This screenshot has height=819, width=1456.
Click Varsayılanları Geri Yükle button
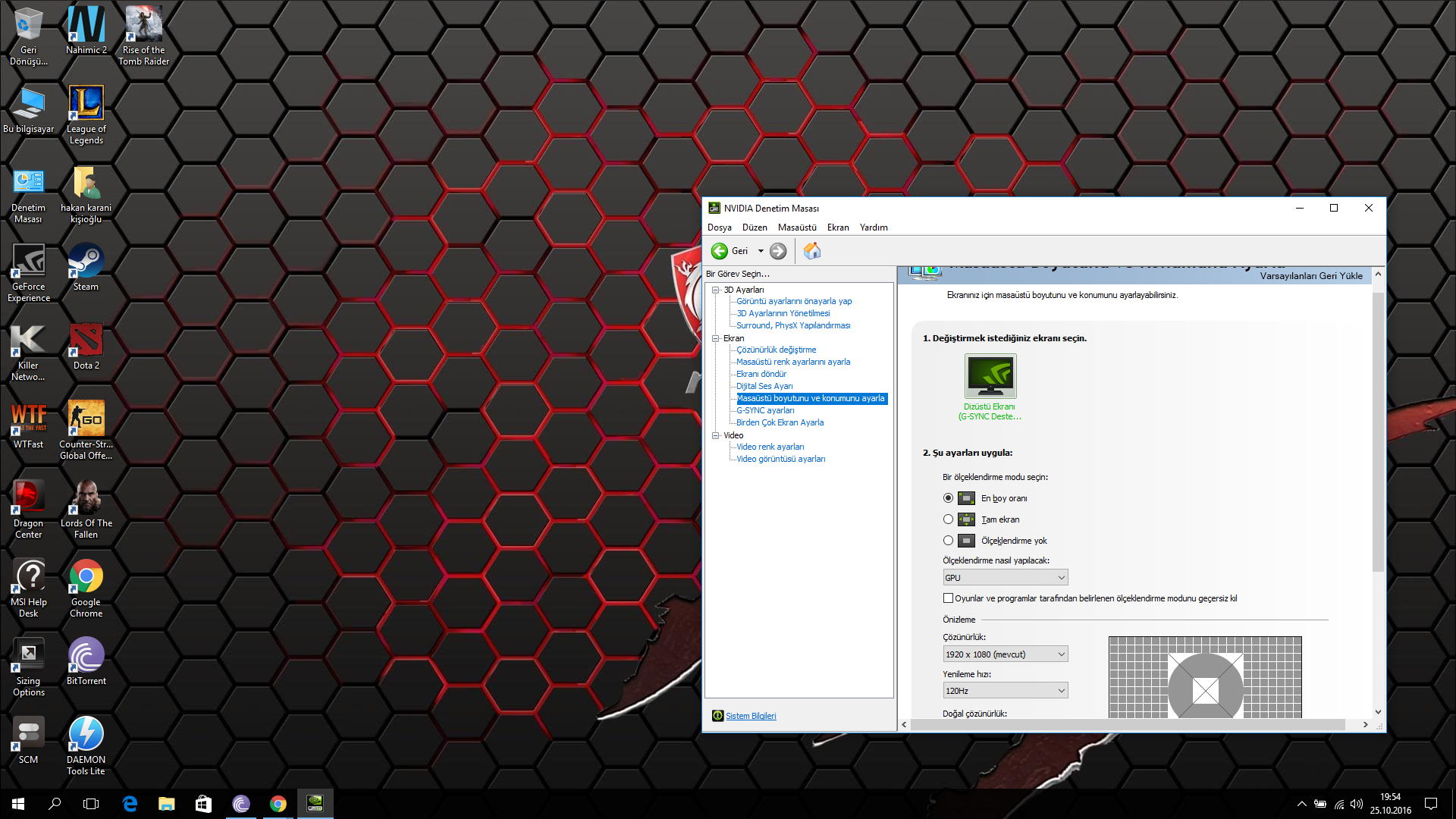(1311, 276)
